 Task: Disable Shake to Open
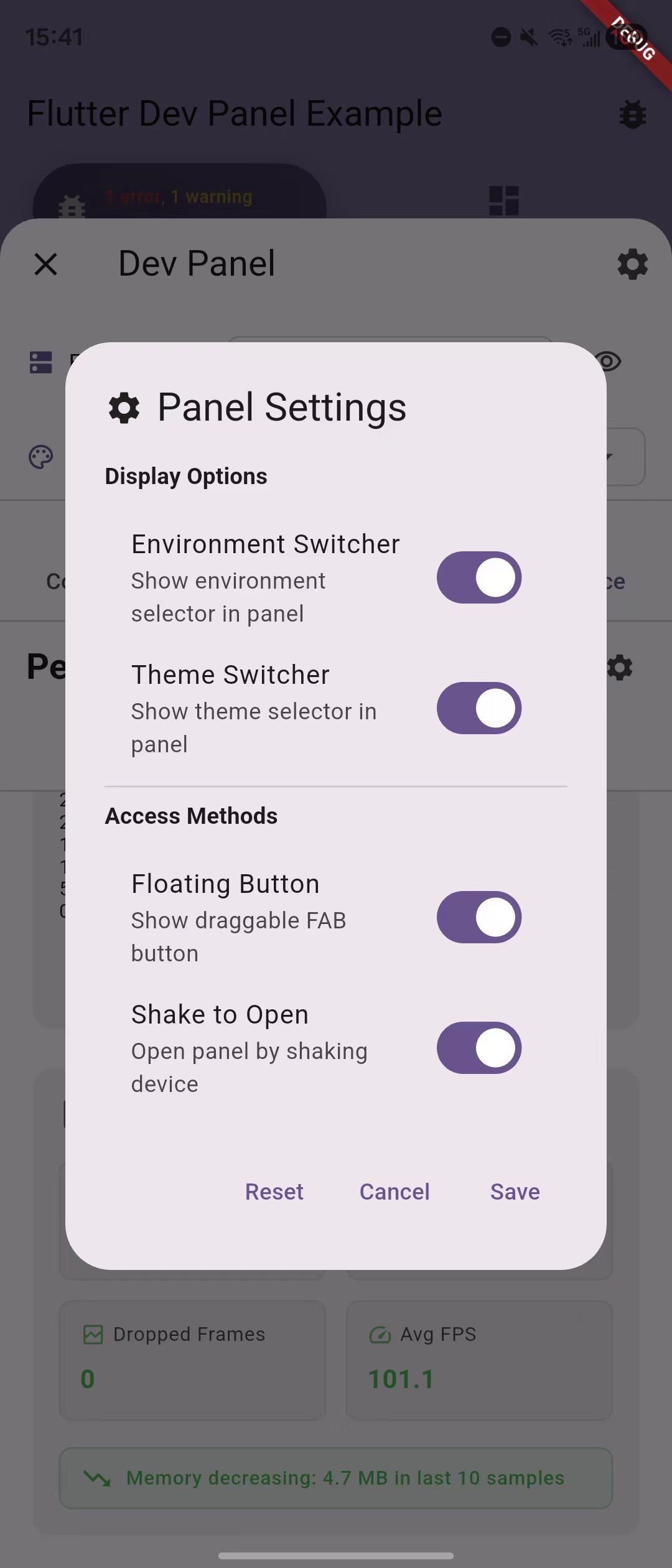pos(478,1048)
